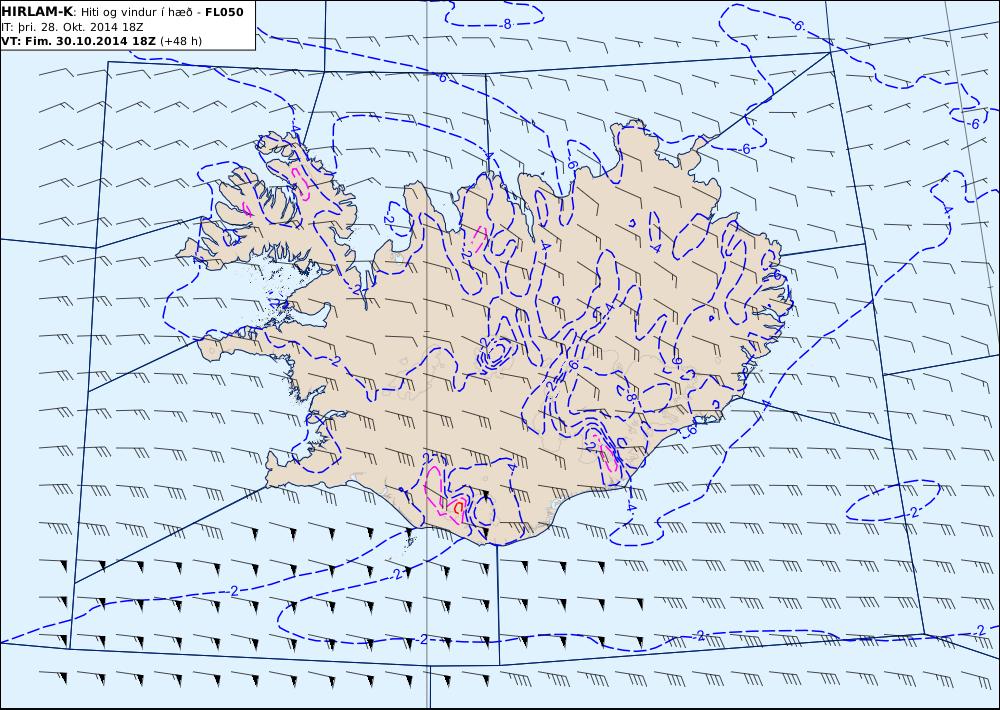
Task: Click the title text "HIRLAM-K: Hiti og vindur í hæð - FL050"
Action: click(x=122, y=12)
